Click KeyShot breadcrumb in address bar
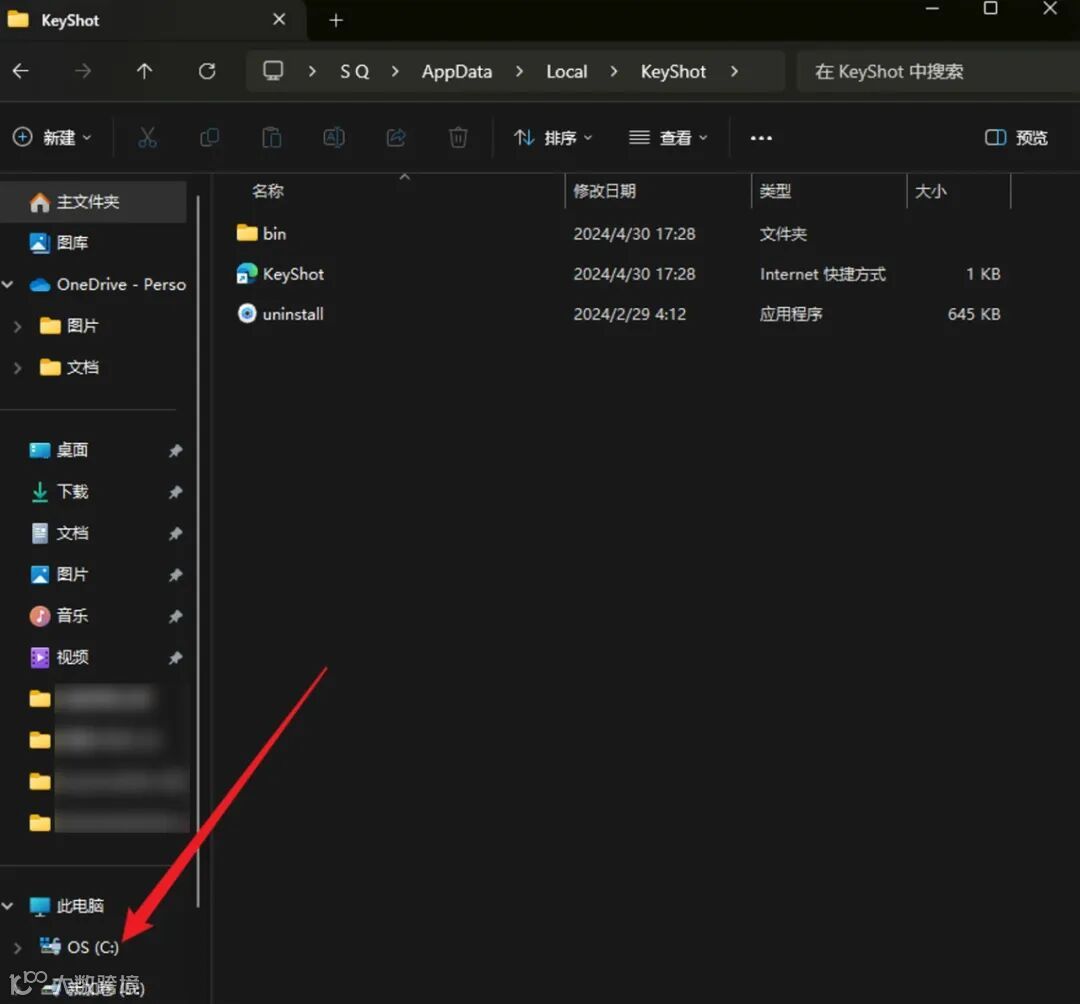1080x1004 pixels. point(673,72)
